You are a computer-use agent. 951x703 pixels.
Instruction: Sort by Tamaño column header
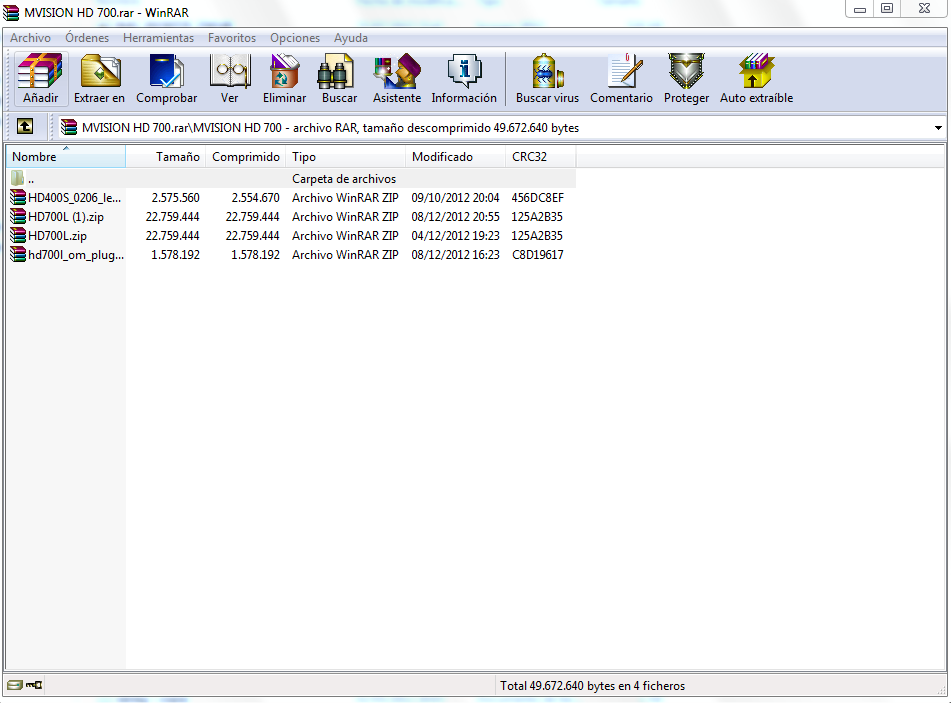click(166, 156)
